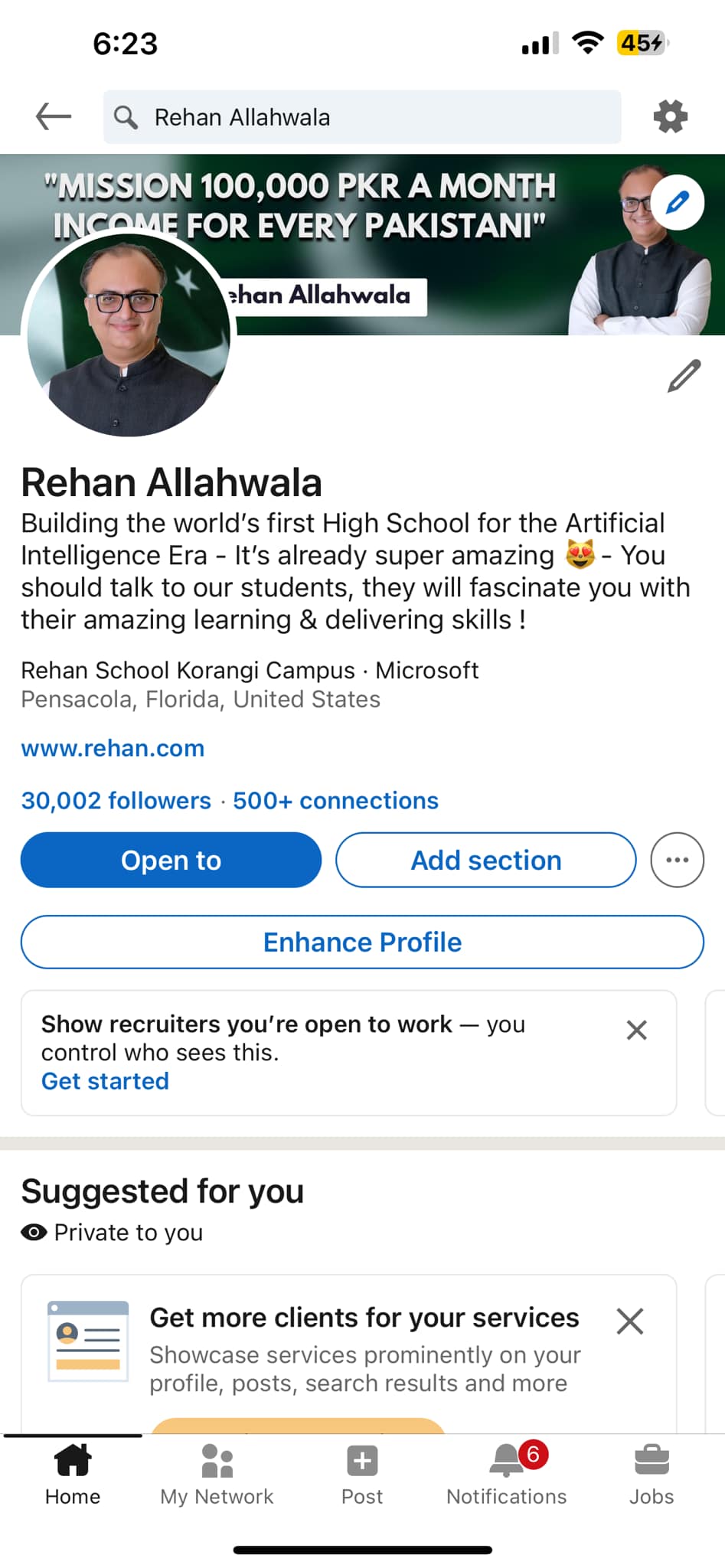Open the Notifications bell tab
This screenshot has width=725, height=1568.
click(x=507, y=1474)
